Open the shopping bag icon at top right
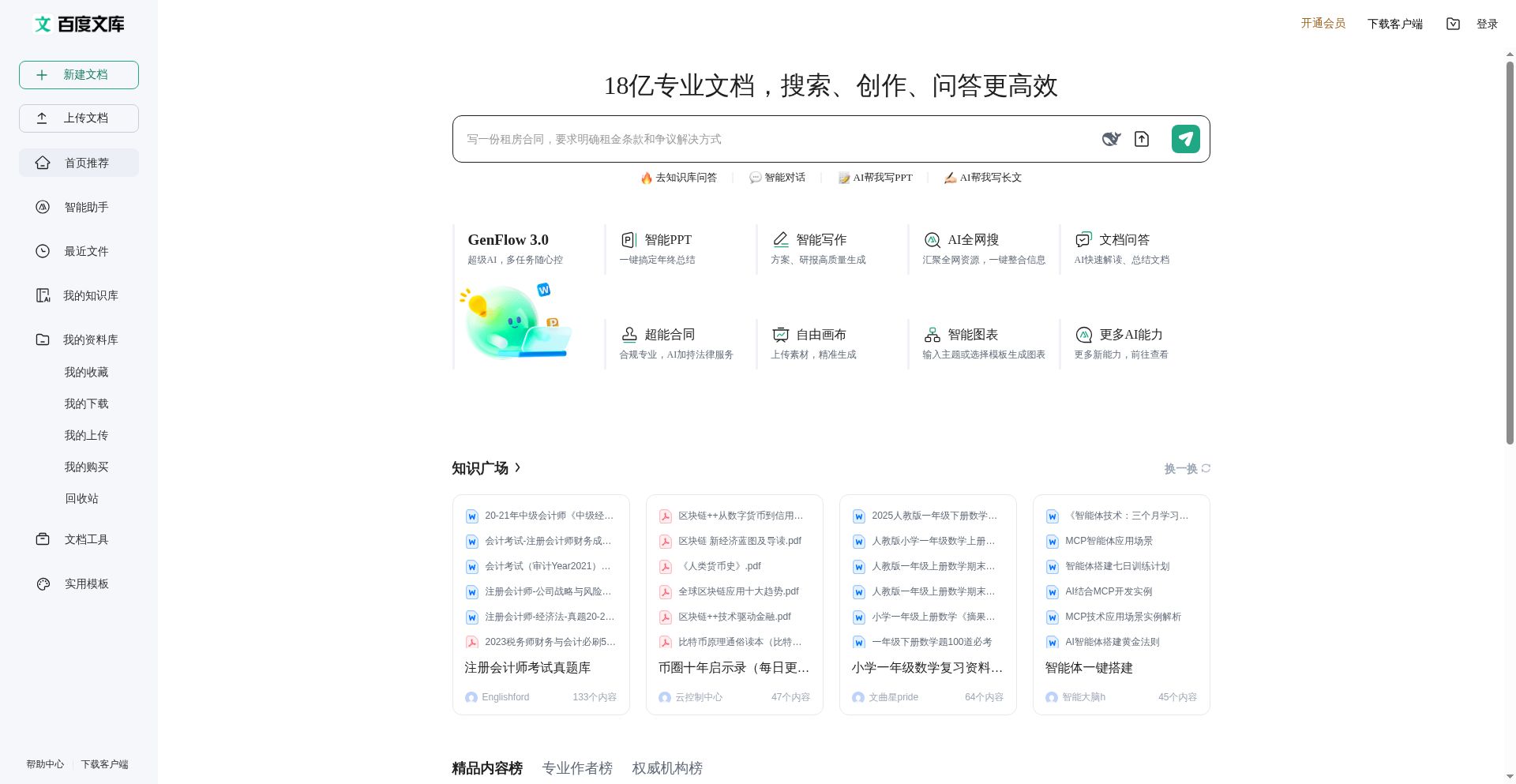This screenshot has height=784, width=1516. click(1453, 24)
